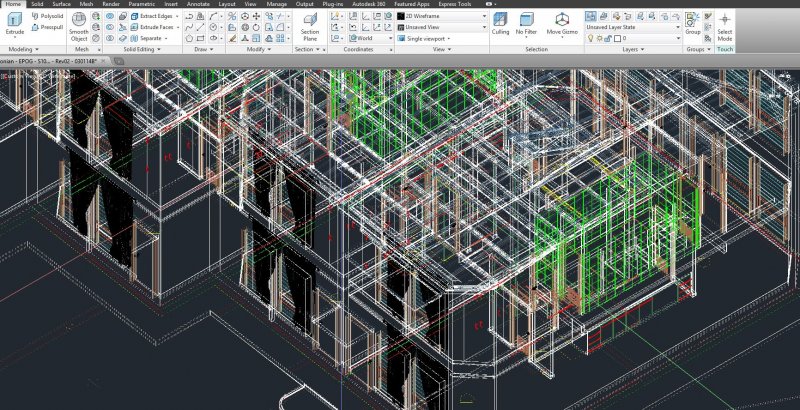Select the Polygon draw tool
This screenshot has height=410, width=800.
point(189,38)
